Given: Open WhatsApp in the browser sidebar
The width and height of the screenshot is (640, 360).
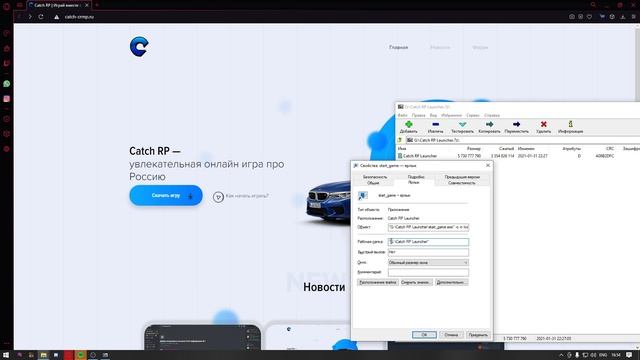Looking at the screenshot, I should pyautogui.click(x=7, y=84).
